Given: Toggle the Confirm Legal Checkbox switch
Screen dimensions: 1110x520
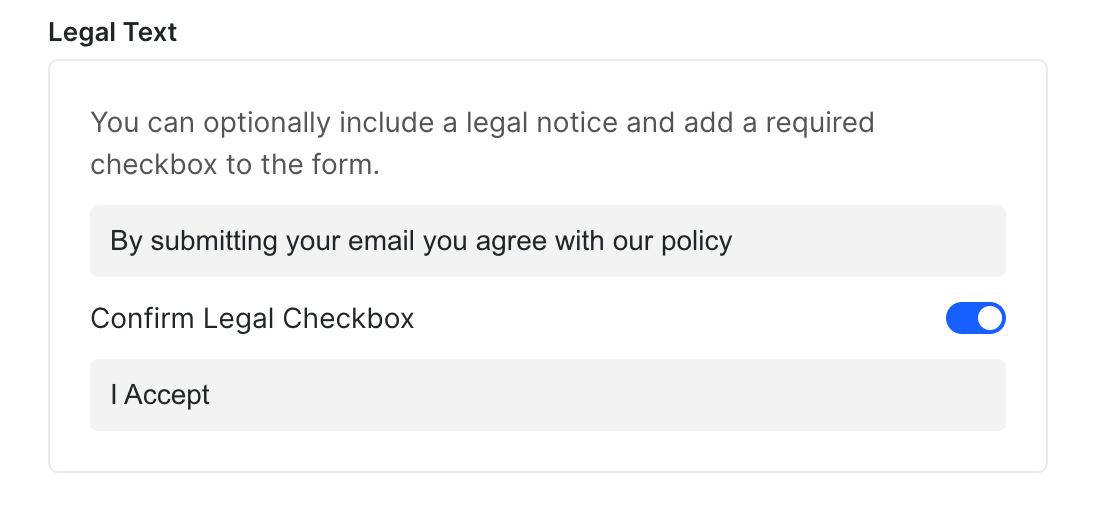Looking at the screenshot, I should pyautogui.click(x=975, y=319).
